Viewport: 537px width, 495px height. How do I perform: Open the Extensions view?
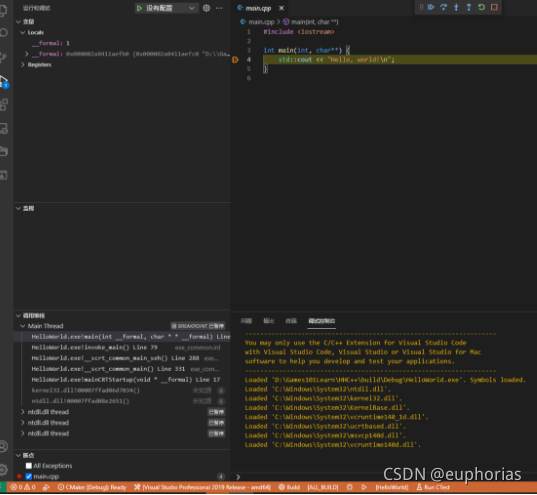4,104
